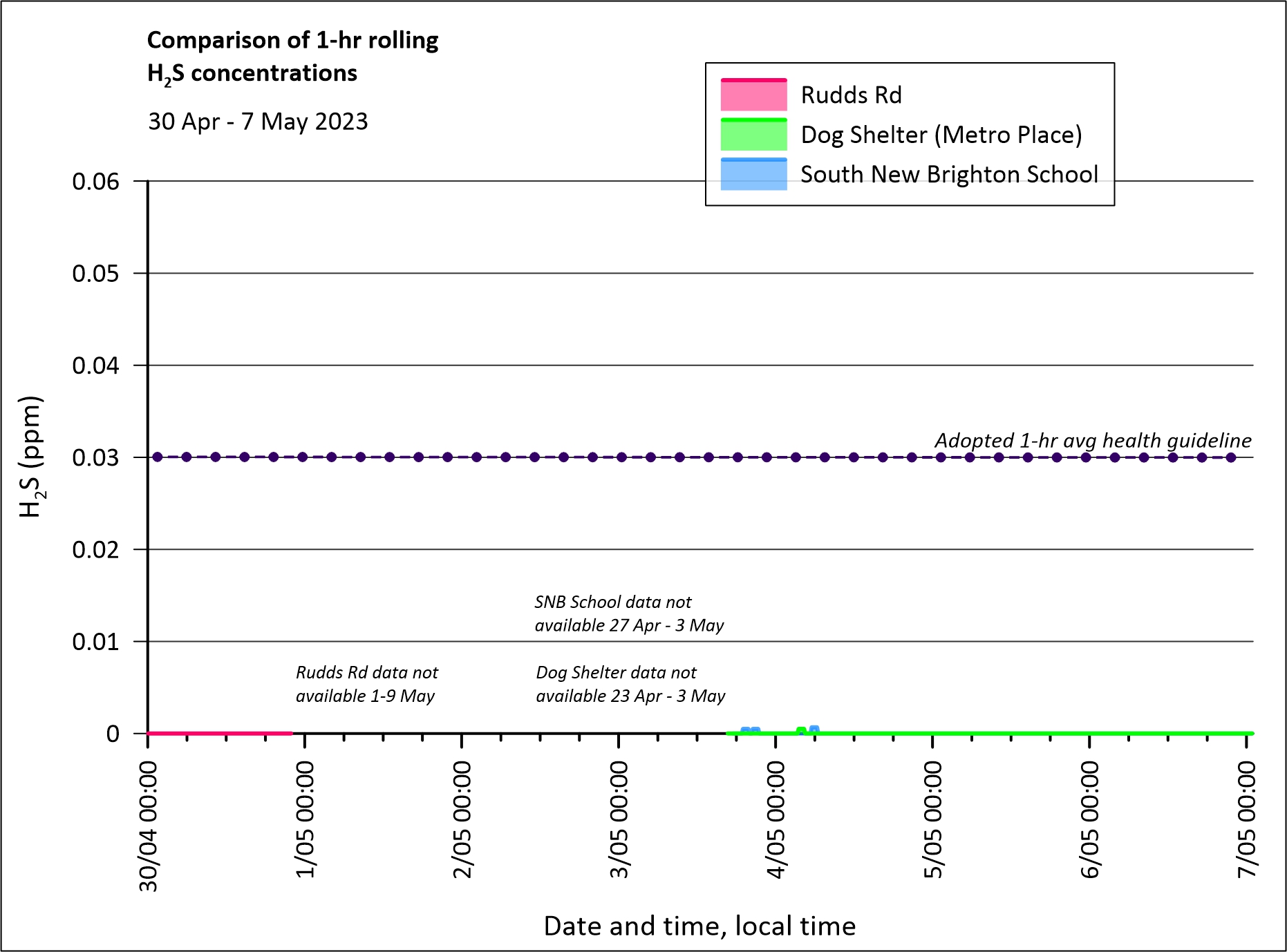Click the 'Rudds Rd data not available' note
This screenshot has height=952, width=1287.
[366, 684]
